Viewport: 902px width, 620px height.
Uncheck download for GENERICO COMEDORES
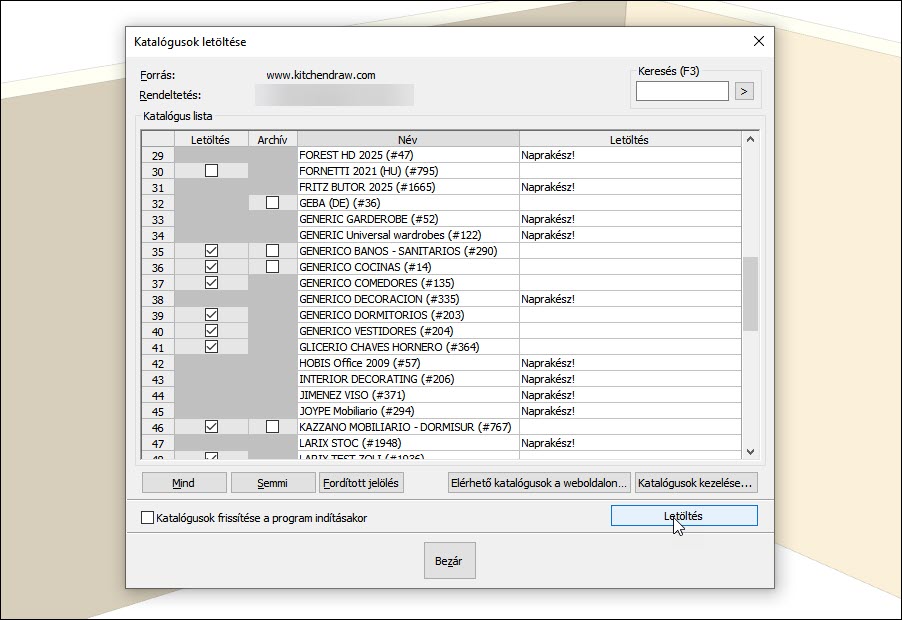211,283
